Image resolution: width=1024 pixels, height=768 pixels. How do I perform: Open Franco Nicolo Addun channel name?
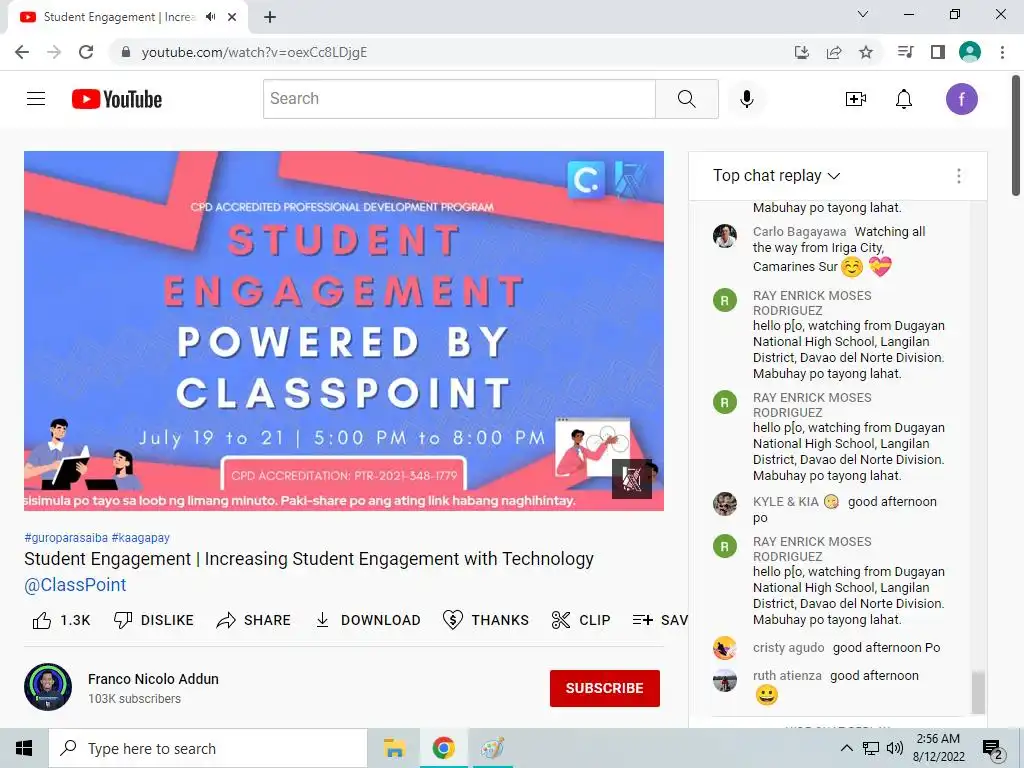153,679
